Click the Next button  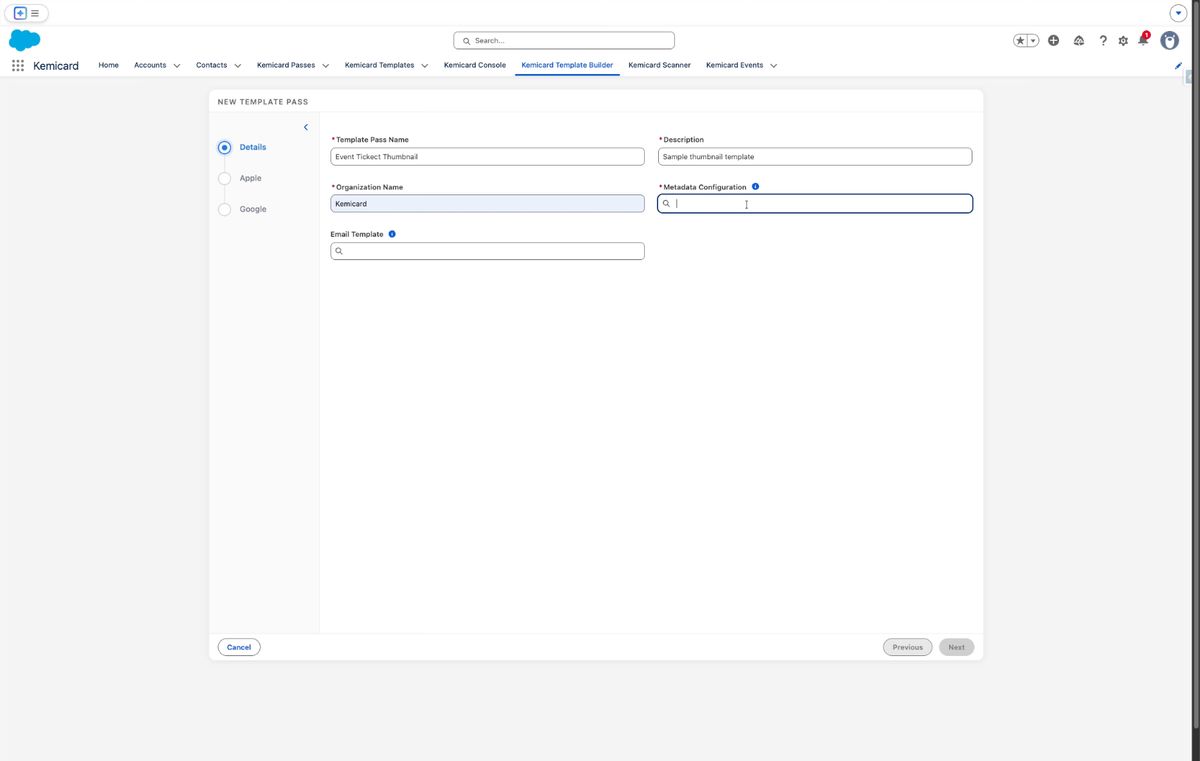[x=957, y=647]
